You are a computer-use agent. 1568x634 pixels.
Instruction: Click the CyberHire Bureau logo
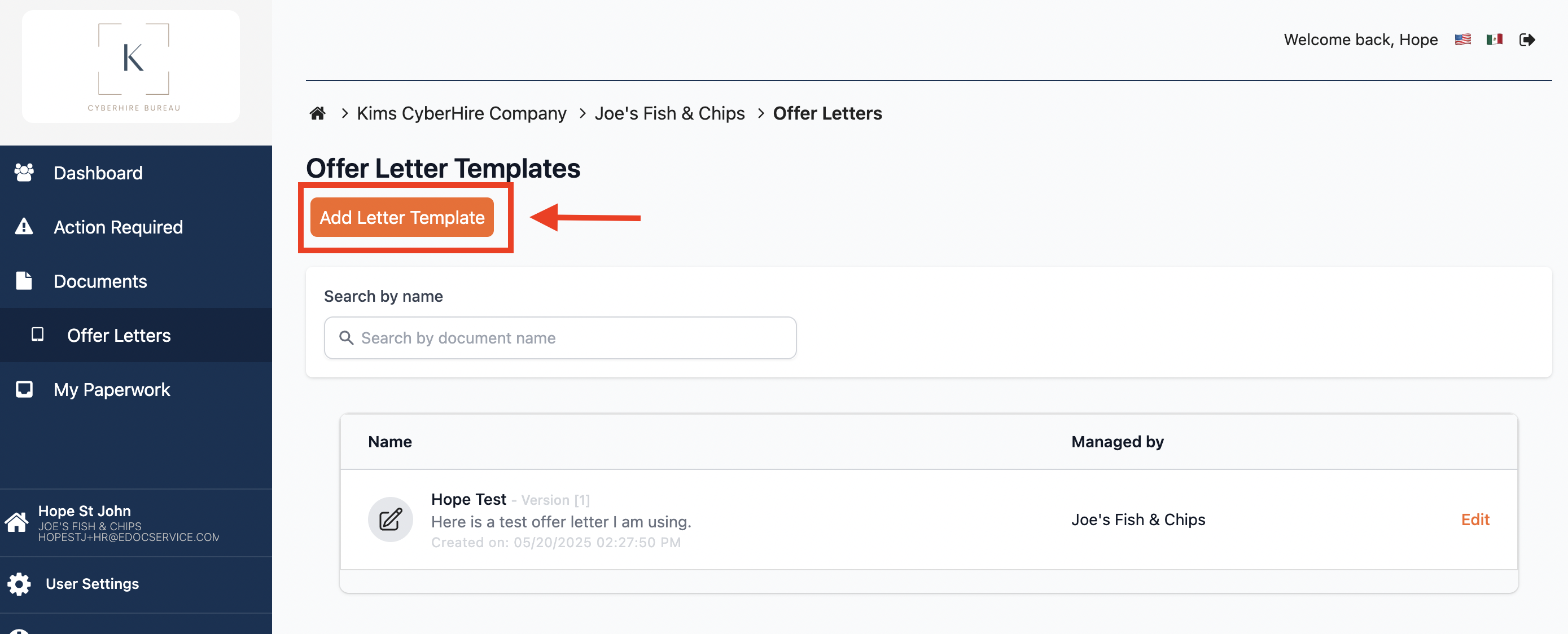pos(131,67)
